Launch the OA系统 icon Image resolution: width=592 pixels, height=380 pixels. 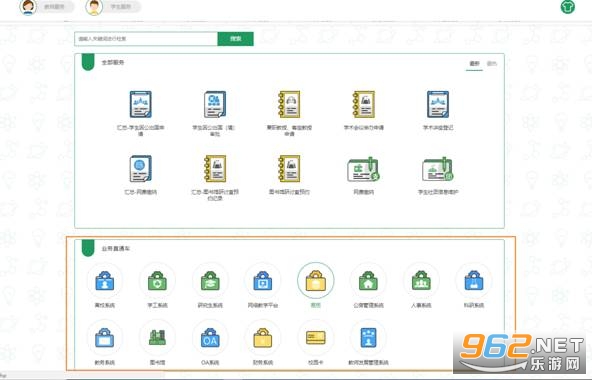pyautogui.click(x=210, y=338)
